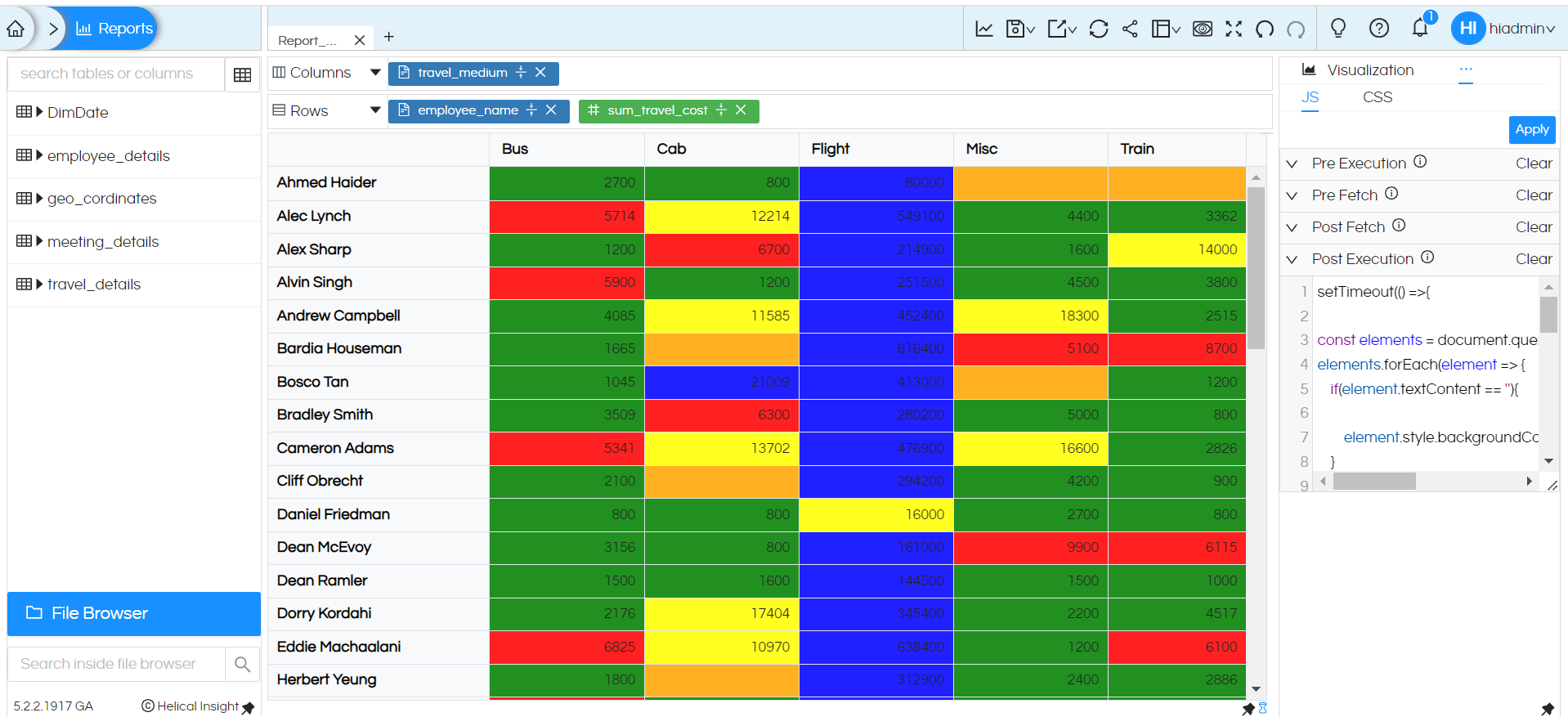Click the table vertical scrollbar thumb

tap(1257, 268)
